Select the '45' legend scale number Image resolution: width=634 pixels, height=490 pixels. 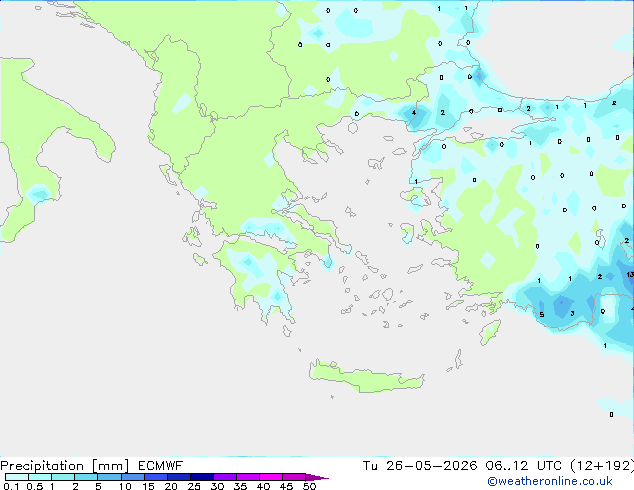coord(286,486)
